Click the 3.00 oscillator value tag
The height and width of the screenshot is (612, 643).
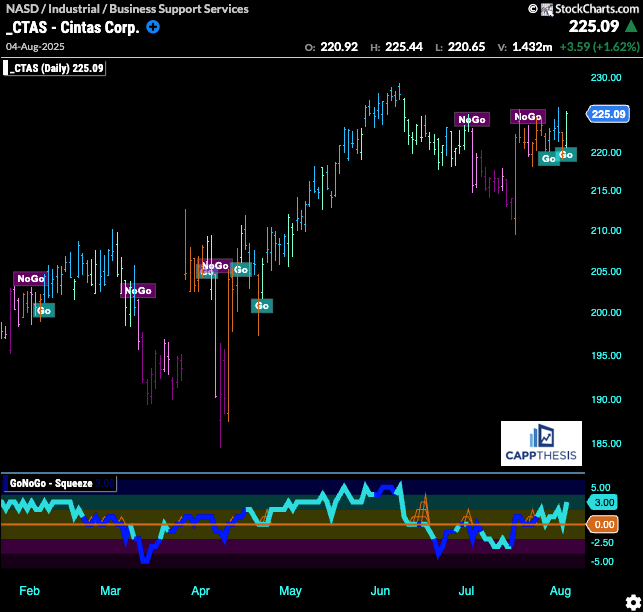[x=603, y=502]
